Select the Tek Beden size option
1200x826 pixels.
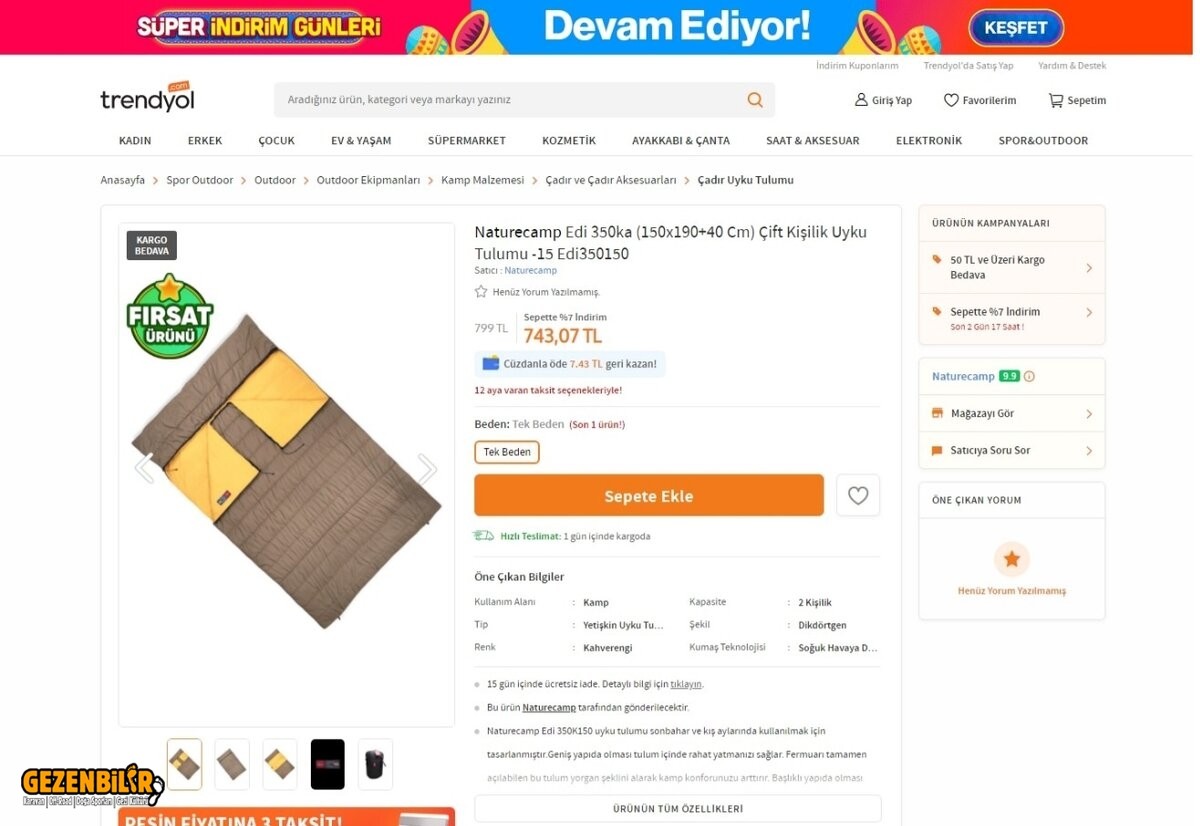tap(507, 452)
